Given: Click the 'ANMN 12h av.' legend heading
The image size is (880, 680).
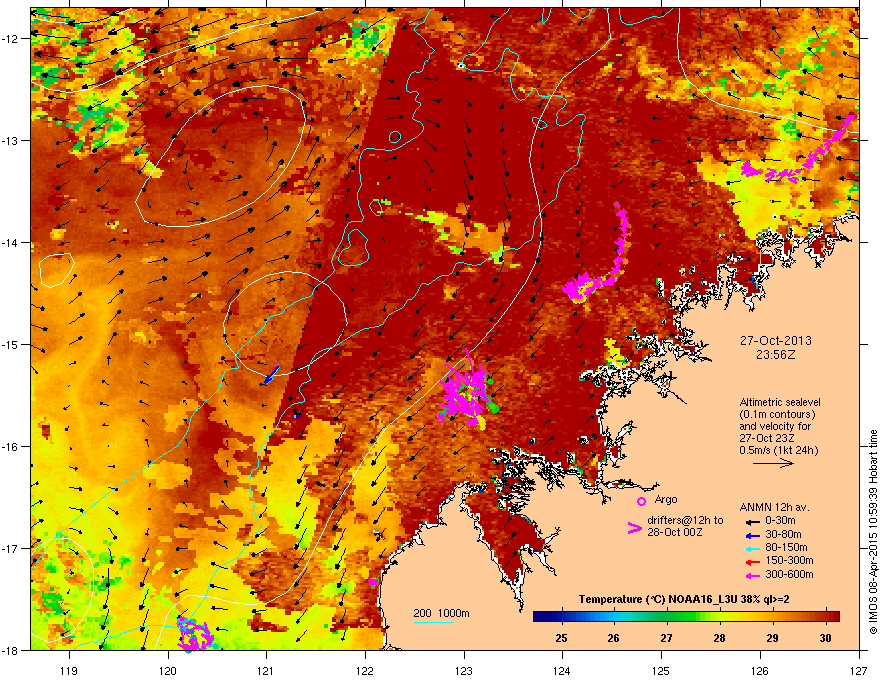Looking at the screenshot, I should [x=774, y=507].
